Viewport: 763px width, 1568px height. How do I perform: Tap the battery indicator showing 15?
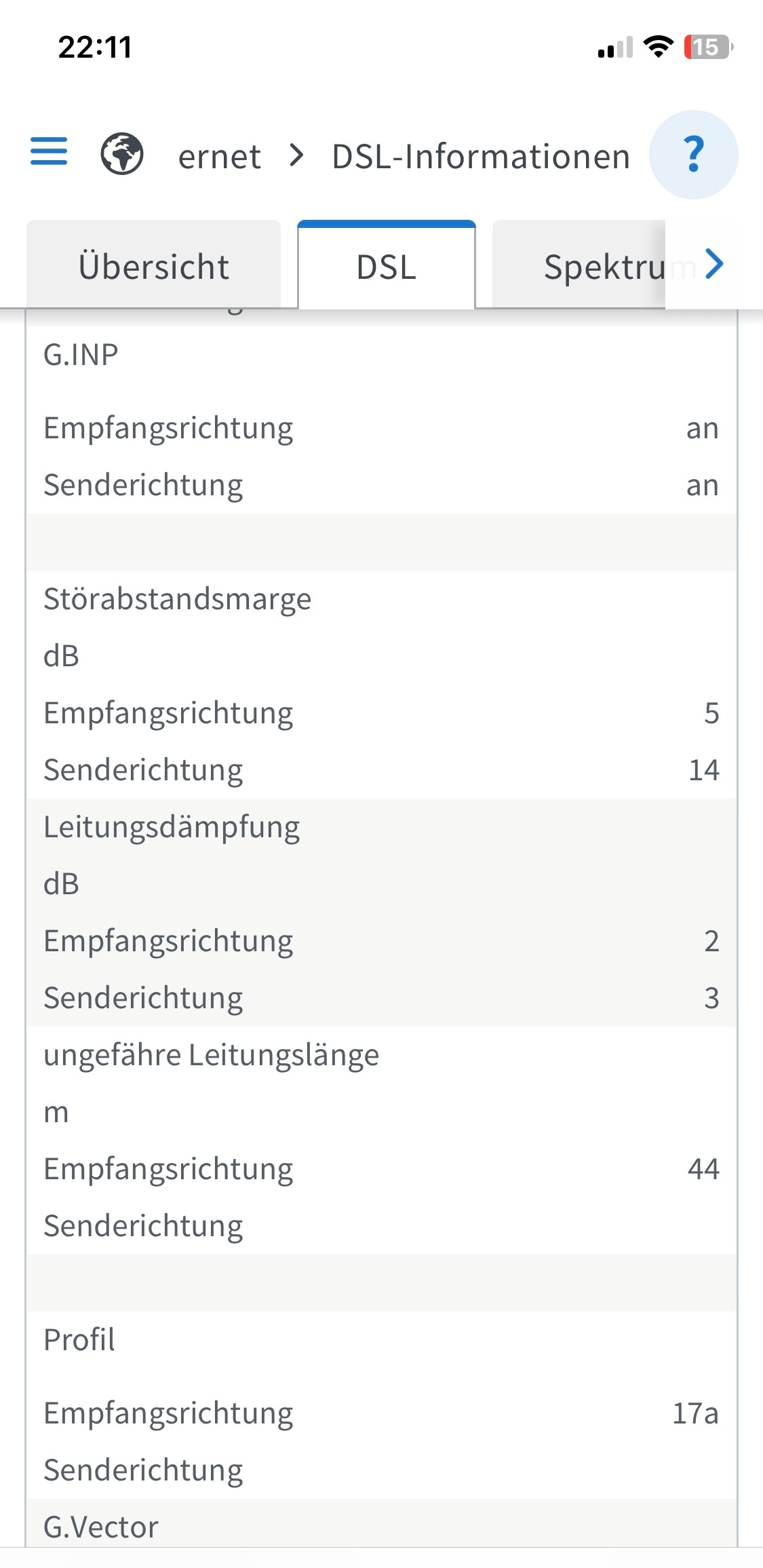pyautogui.click(x=708, y=47)
